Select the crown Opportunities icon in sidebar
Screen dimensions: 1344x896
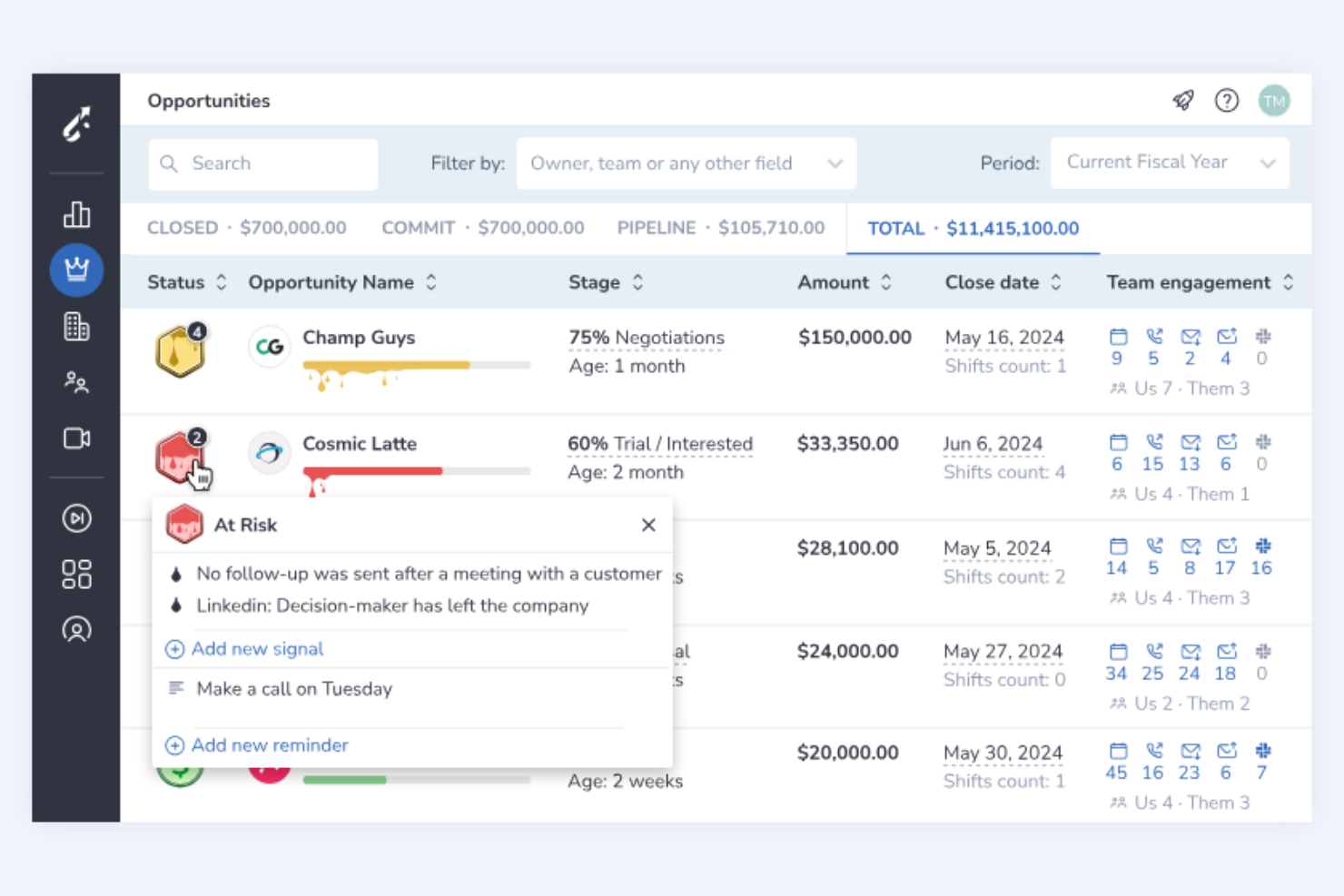76,270
